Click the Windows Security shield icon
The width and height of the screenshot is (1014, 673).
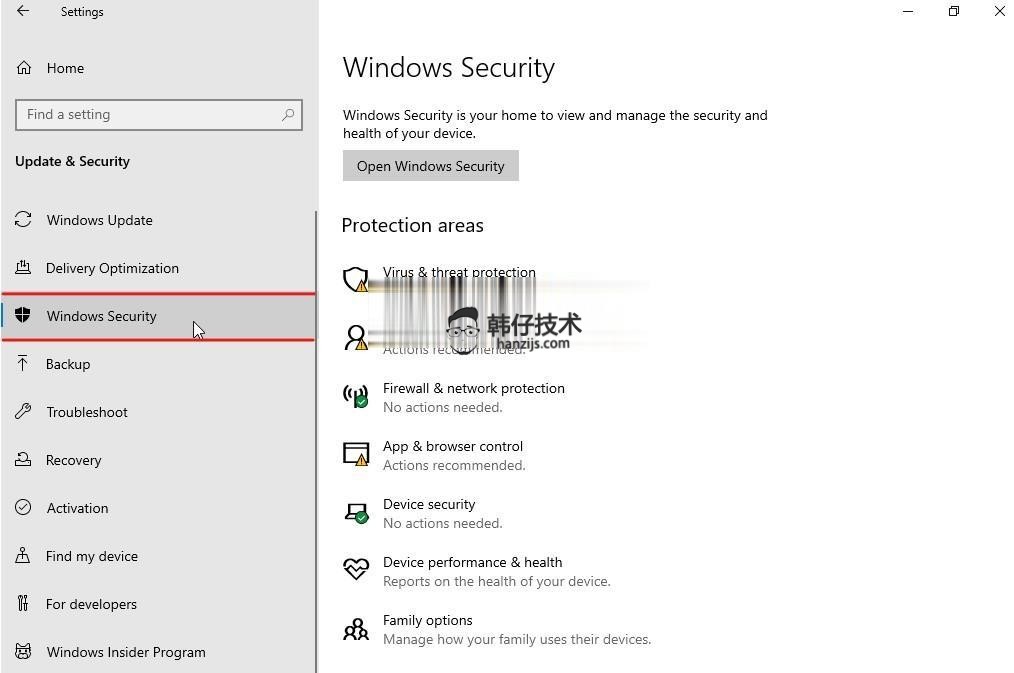(23, 315)
